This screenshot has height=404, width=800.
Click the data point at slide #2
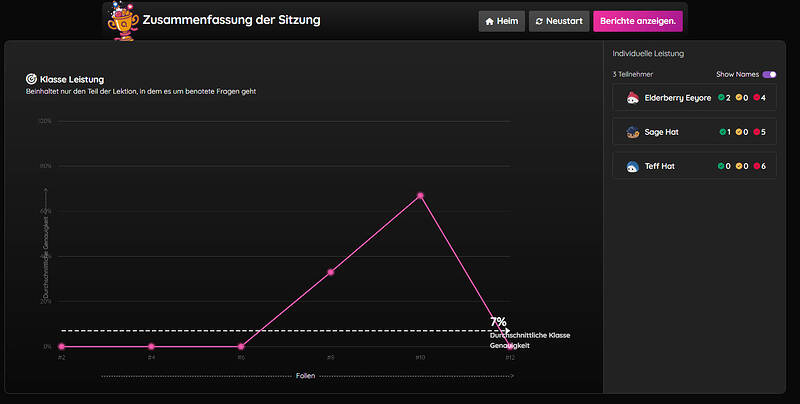tap(61, 346)
